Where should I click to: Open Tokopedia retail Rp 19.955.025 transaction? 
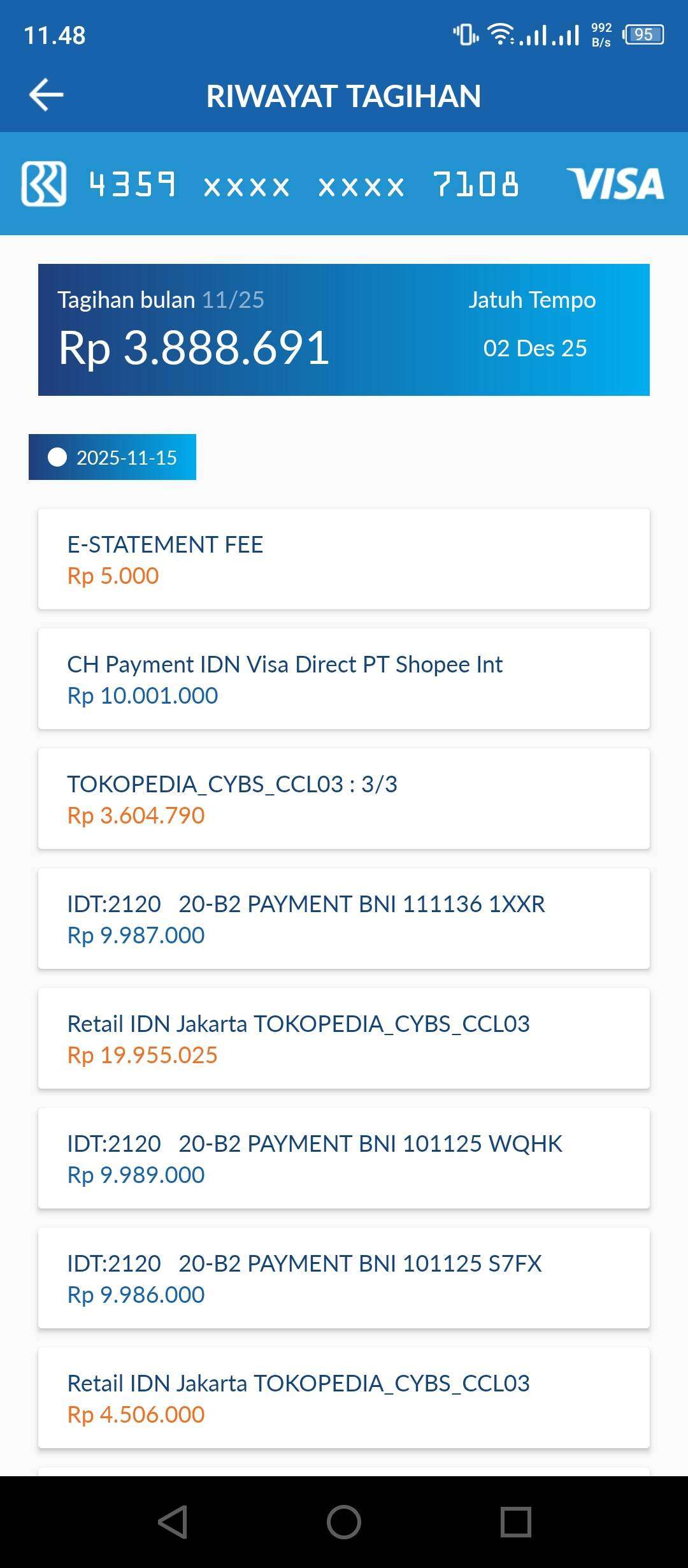click(x=344, y=1038)
